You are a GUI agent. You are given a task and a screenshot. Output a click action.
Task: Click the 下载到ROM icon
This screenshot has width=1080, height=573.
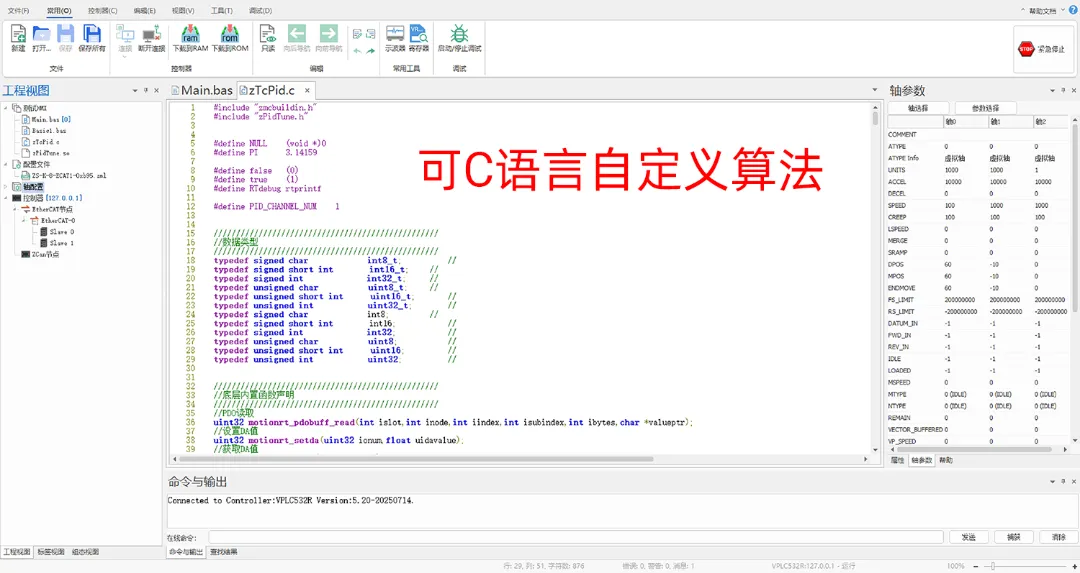(x=229, y=34)
